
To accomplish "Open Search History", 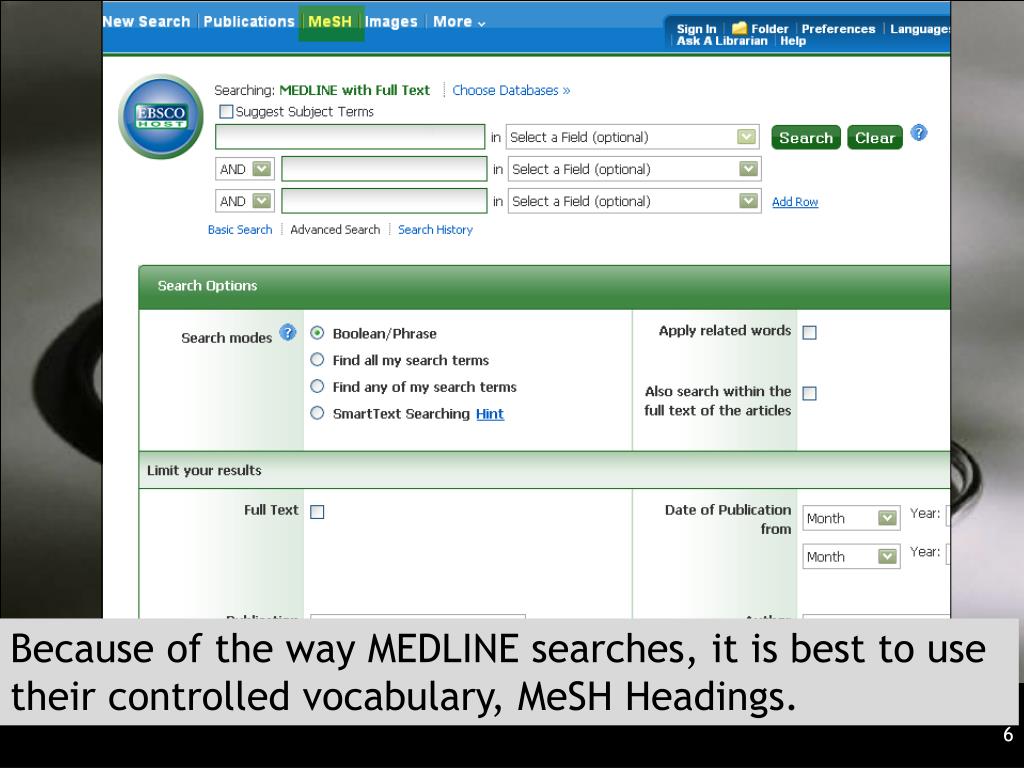I will (435, 230).
